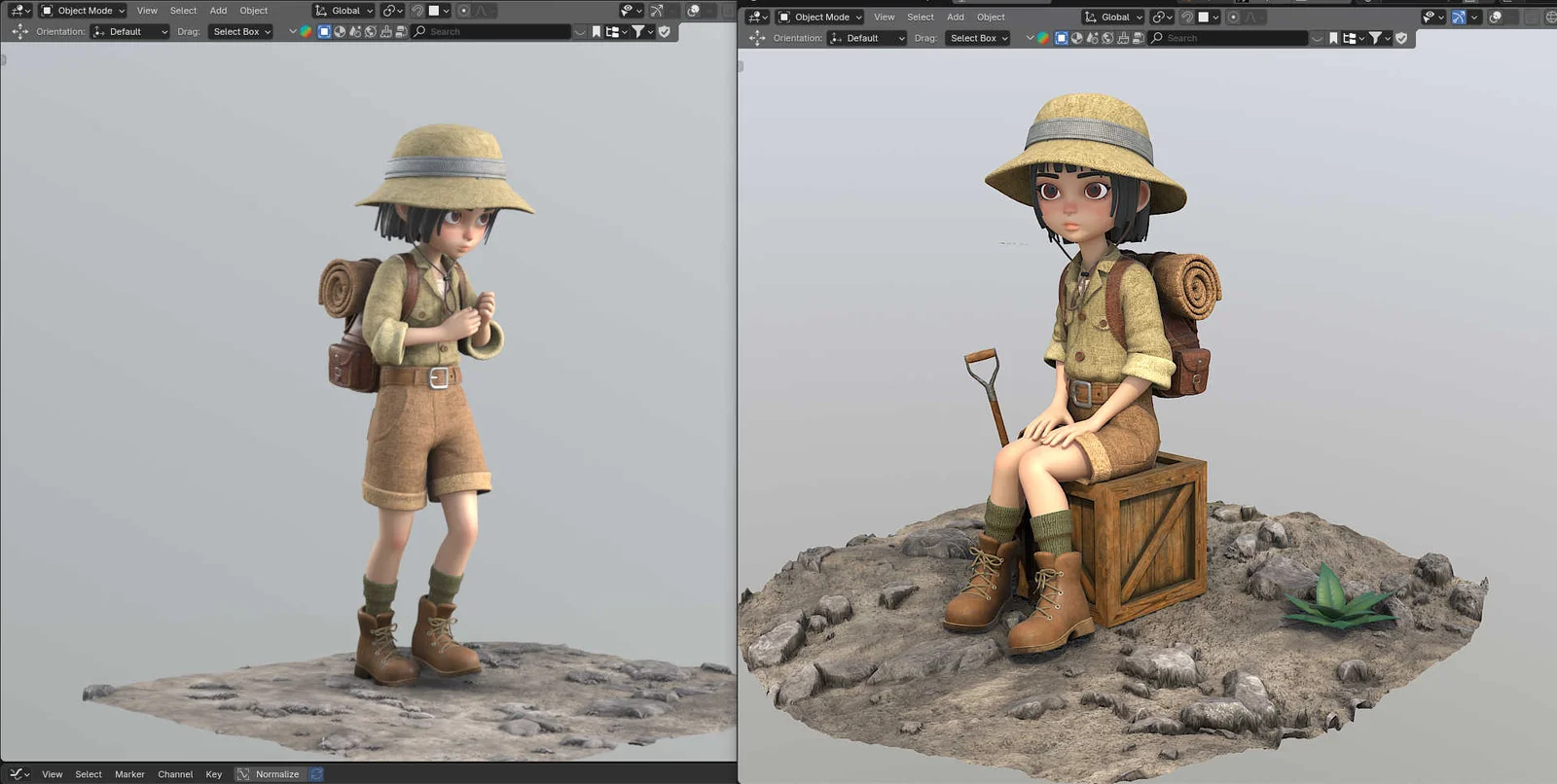The image size is (1557, 784).
Task: Click the shield checkmark icon in left viewport
Action: coord(665,31)
